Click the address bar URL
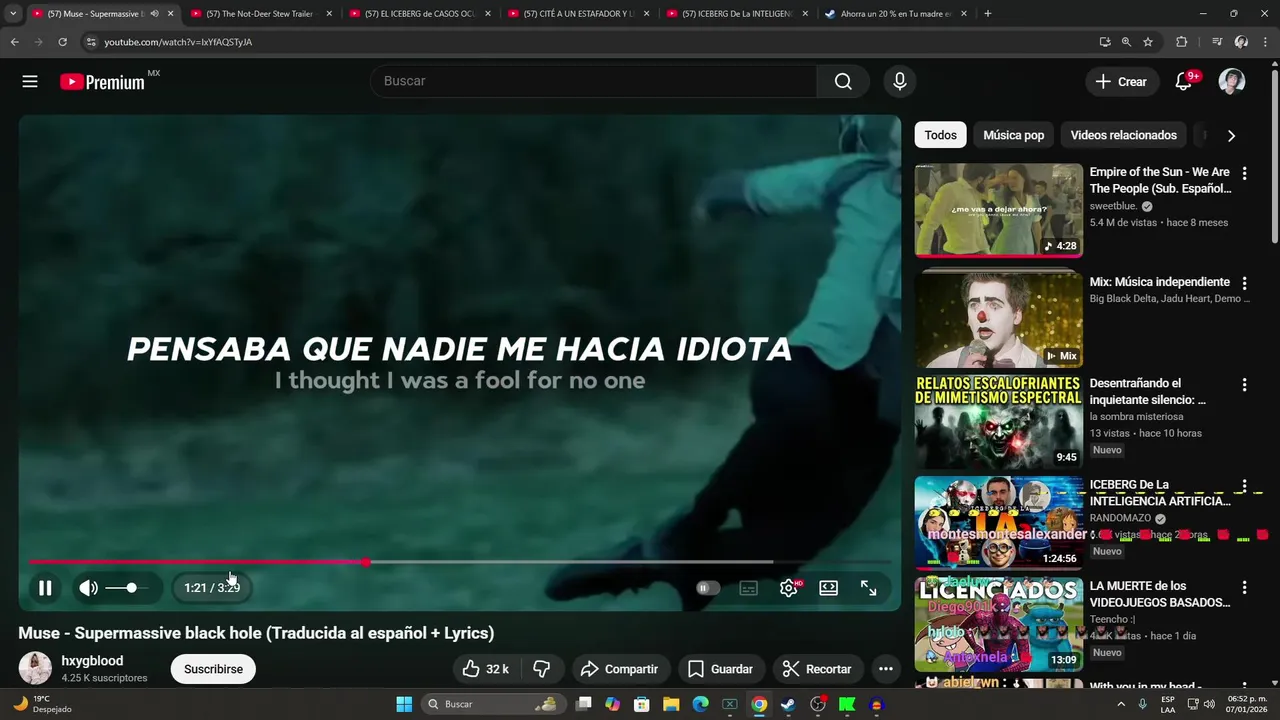The height and width of the screenshot is (720, 1280). [x=178, y=42]
